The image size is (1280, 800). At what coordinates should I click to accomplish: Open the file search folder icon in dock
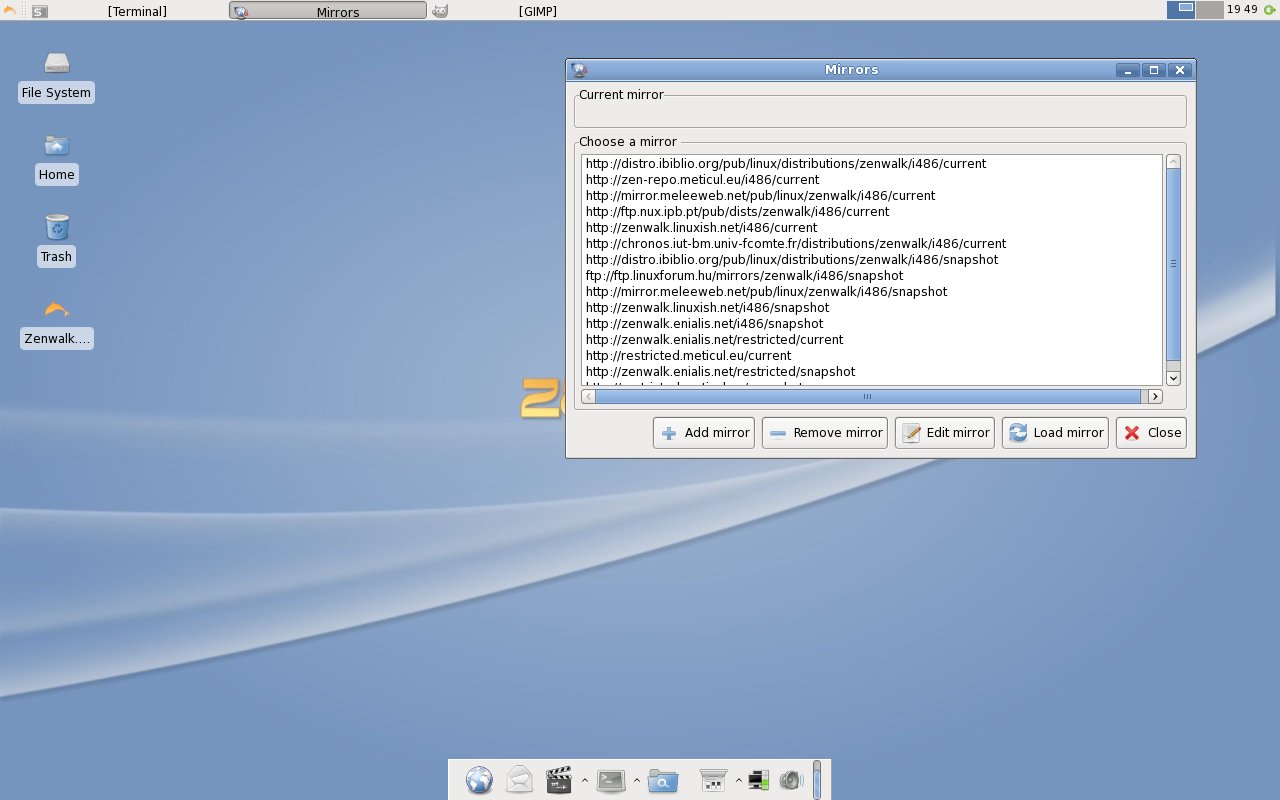click(663, 780)
